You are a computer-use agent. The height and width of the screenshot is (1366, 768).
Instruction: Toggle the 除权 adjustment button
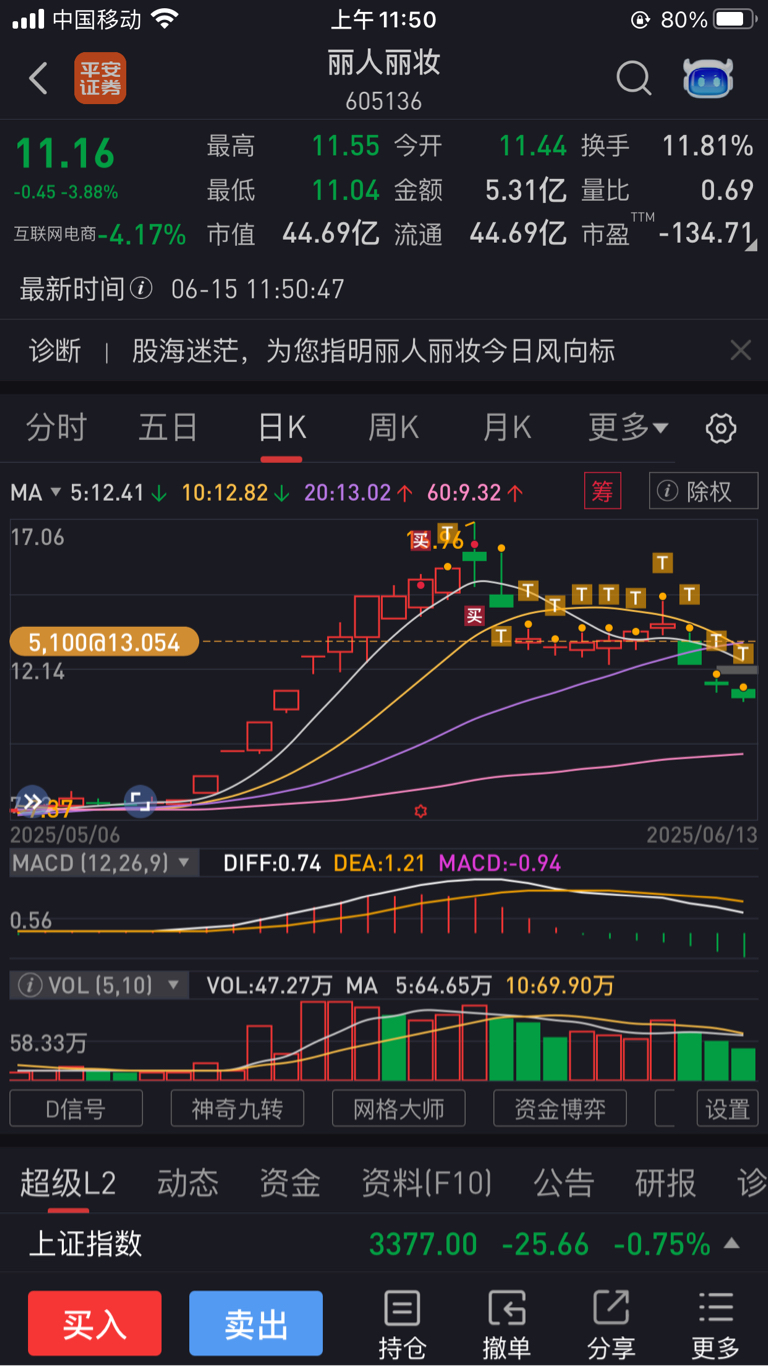pos(703,491)
